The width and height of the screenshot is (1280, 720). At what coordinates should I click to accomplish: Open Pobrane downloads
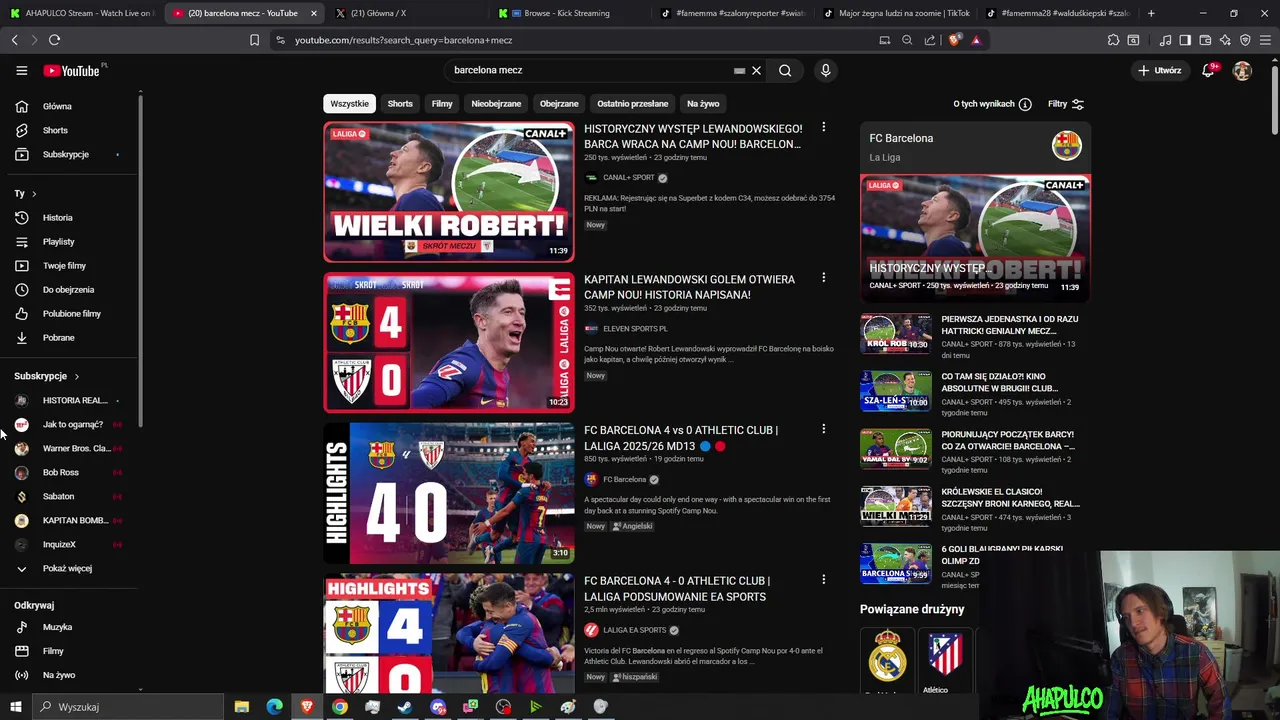point(70,337)
